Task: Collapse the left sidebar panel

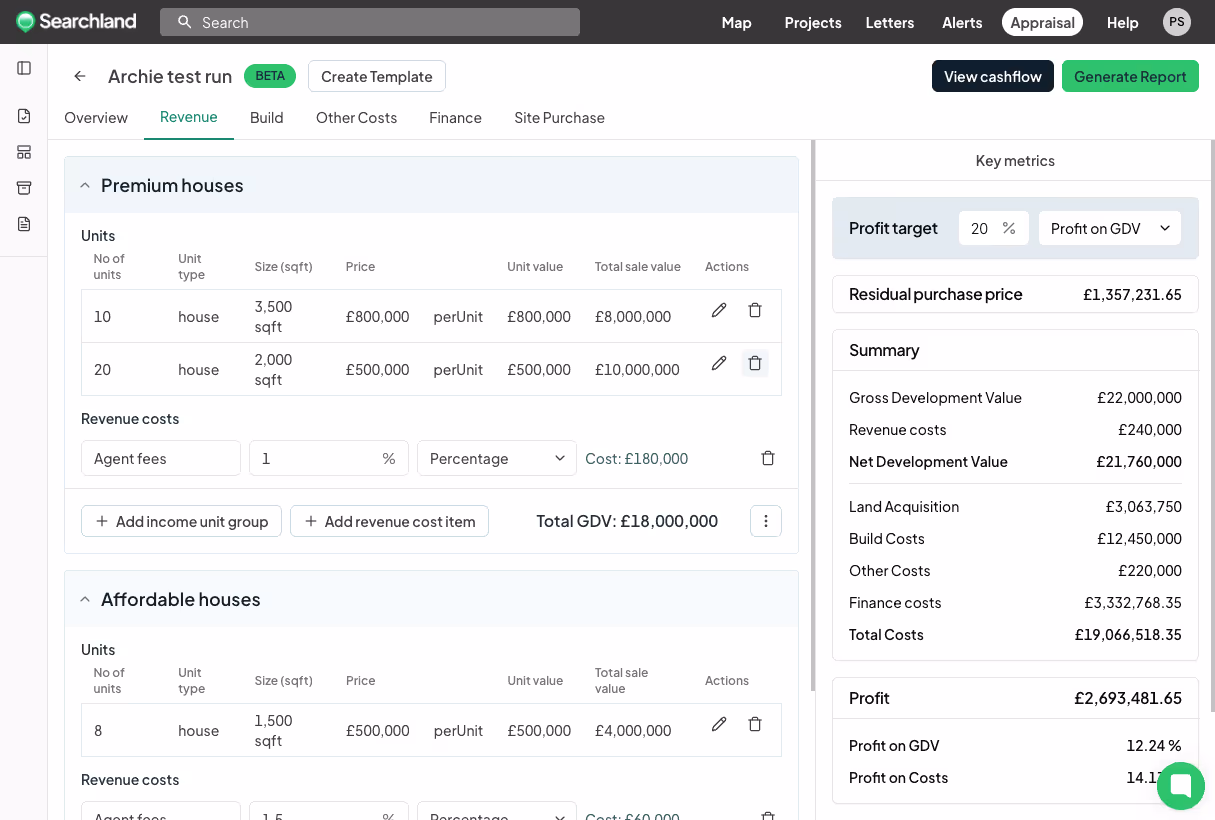Action: [24, 68]
